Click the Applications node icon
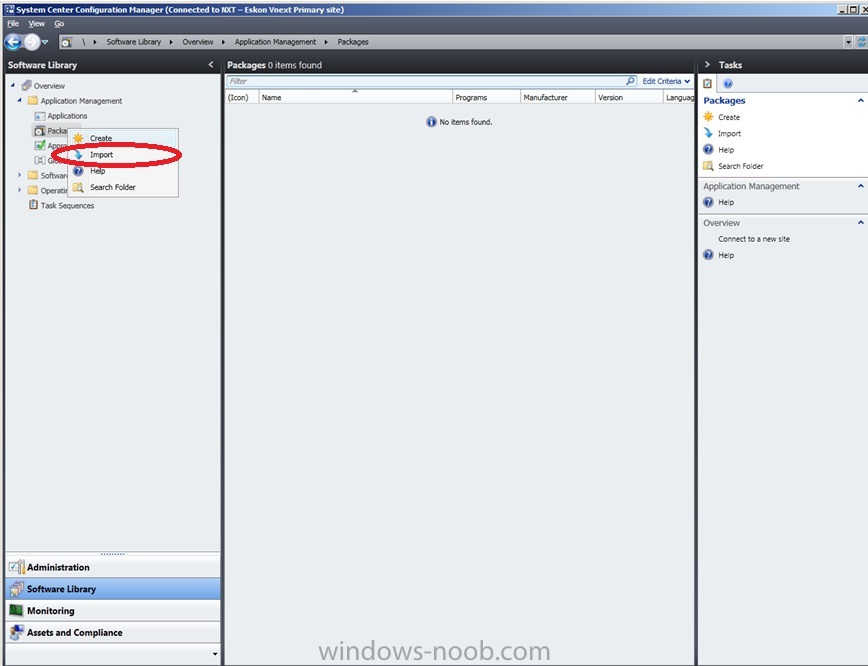 (x=40, y=116)
